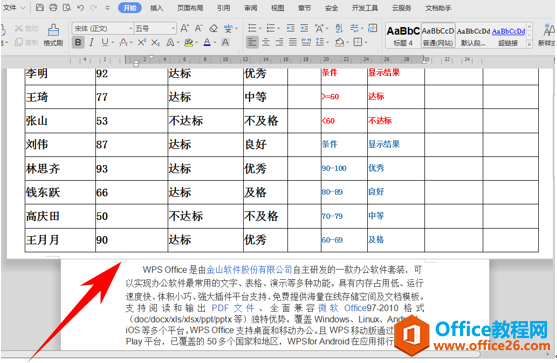Viewport: 557px width, 363px height.
Task: Click the Redo arrow icon
Action: pos(93,7)
